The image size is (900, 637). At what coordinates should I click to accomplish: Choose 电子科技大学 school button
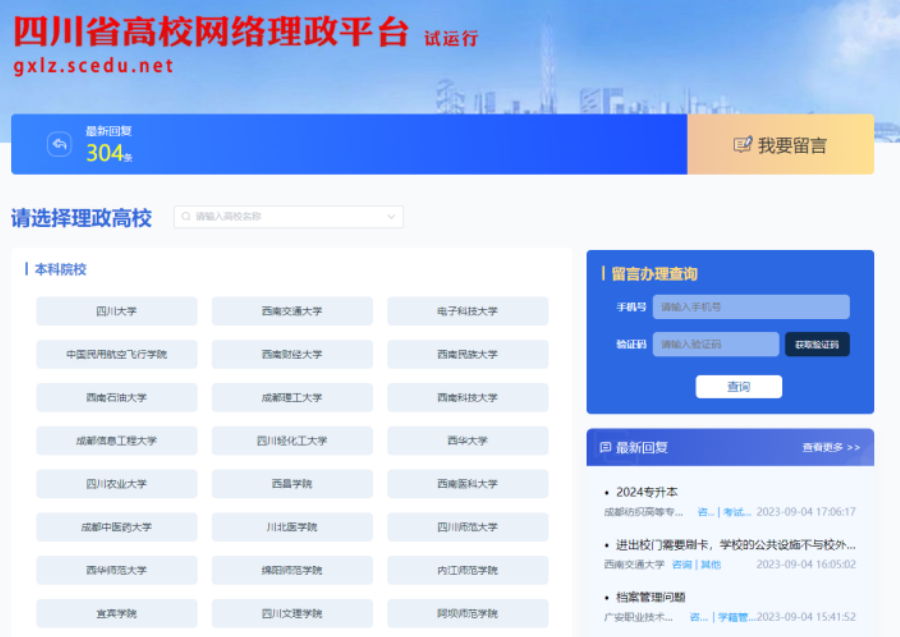(467, 311)
